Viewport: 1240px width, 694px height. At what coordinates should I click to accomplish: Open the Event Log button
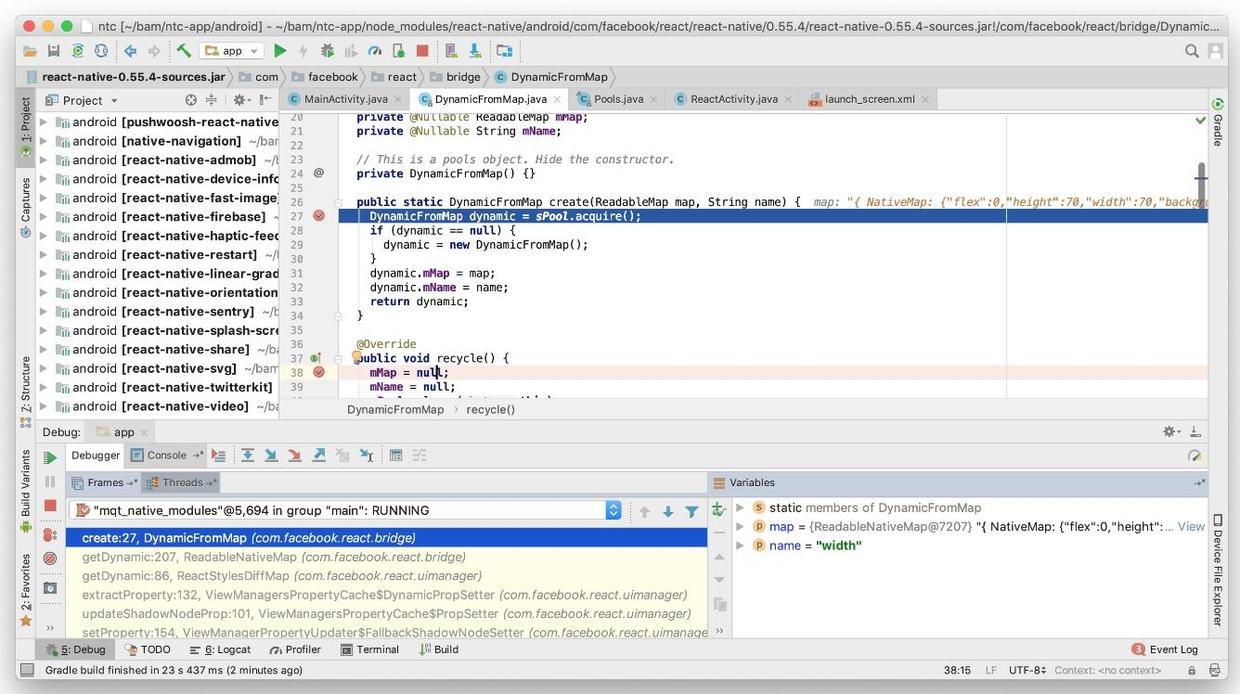pos(1165,649)
